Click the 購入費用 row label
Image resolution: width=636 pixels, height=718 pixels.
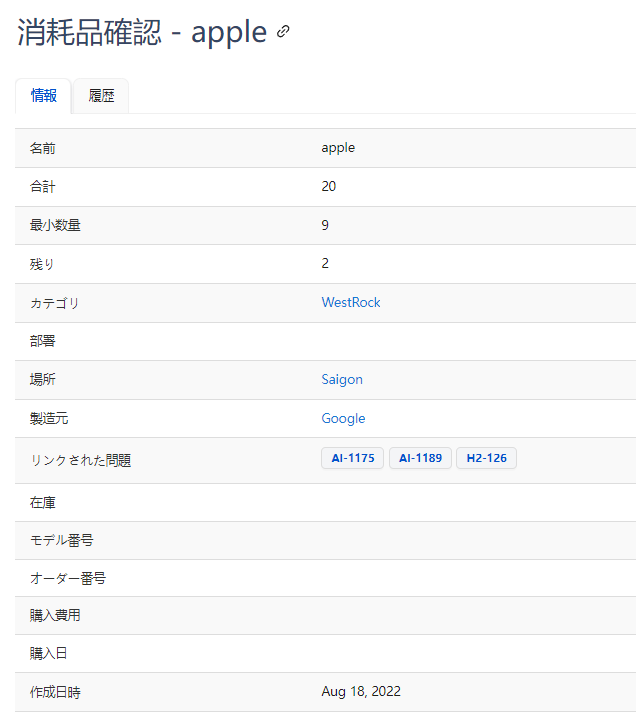coord(55,615)
